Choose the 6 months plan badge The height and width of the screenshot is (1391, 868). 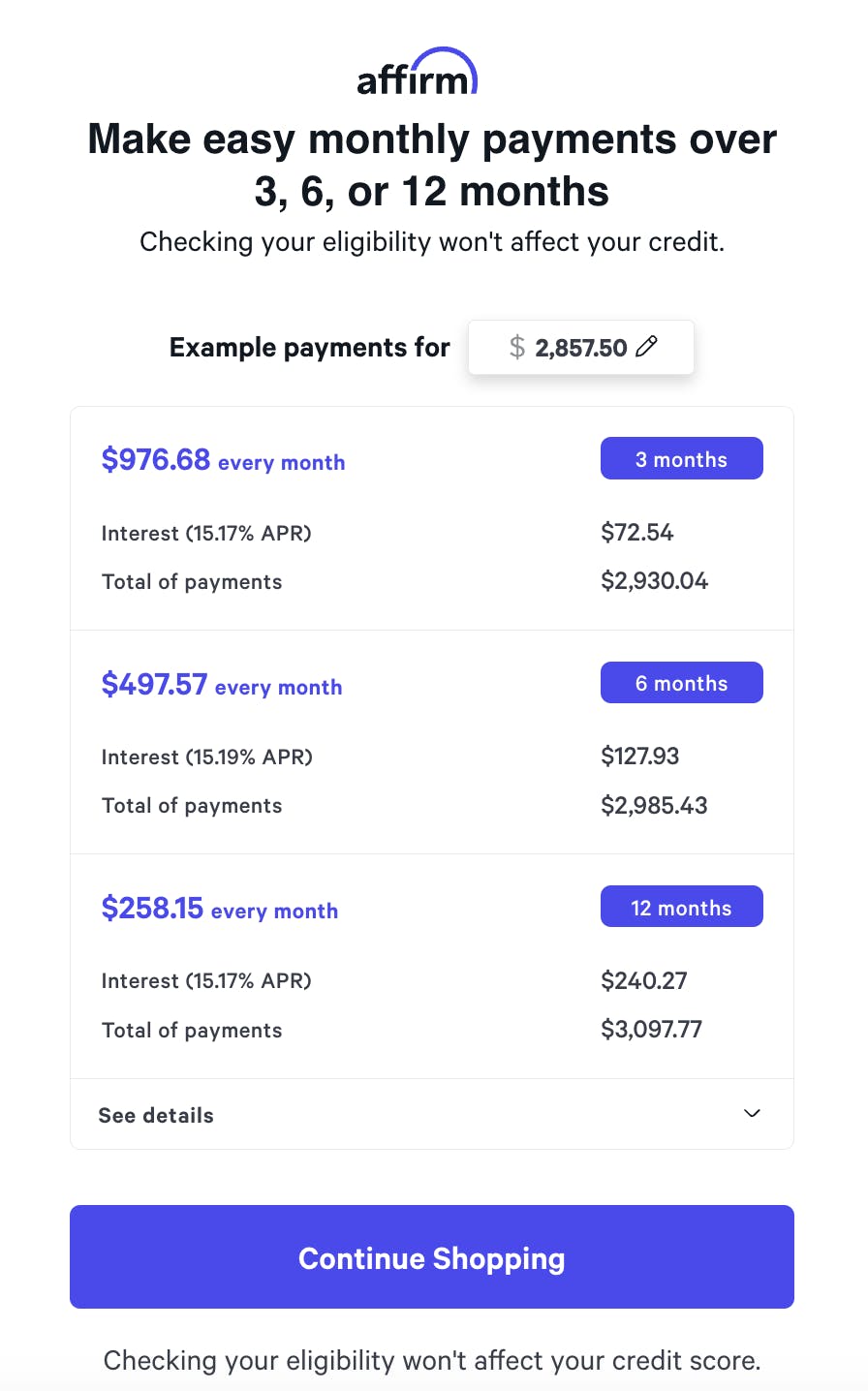[x=681, y=683]
